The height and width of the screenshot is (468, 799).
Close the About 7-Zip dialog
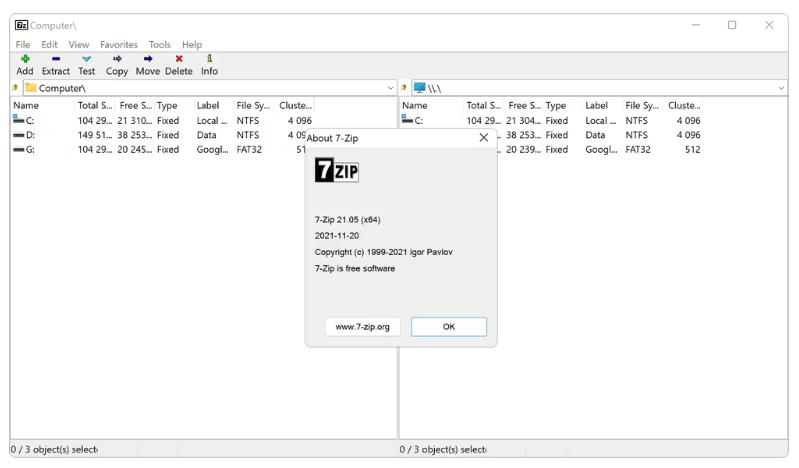click(484, 137)
